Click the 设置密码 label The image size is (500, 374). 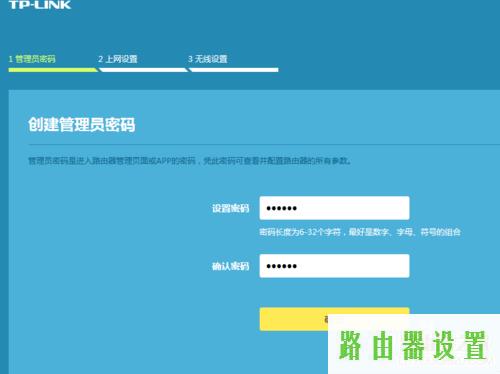231,208
